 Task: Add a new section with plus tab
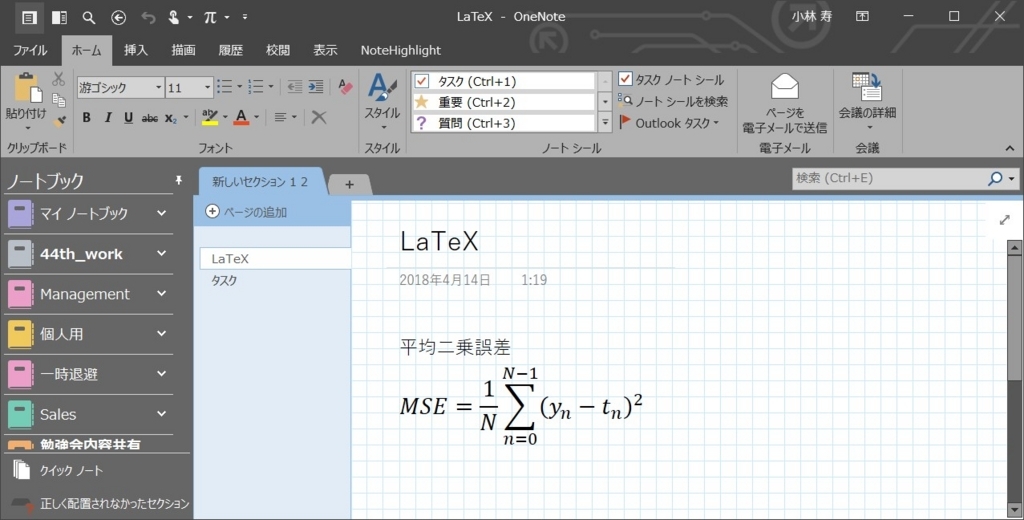click(x=349, y=184)
